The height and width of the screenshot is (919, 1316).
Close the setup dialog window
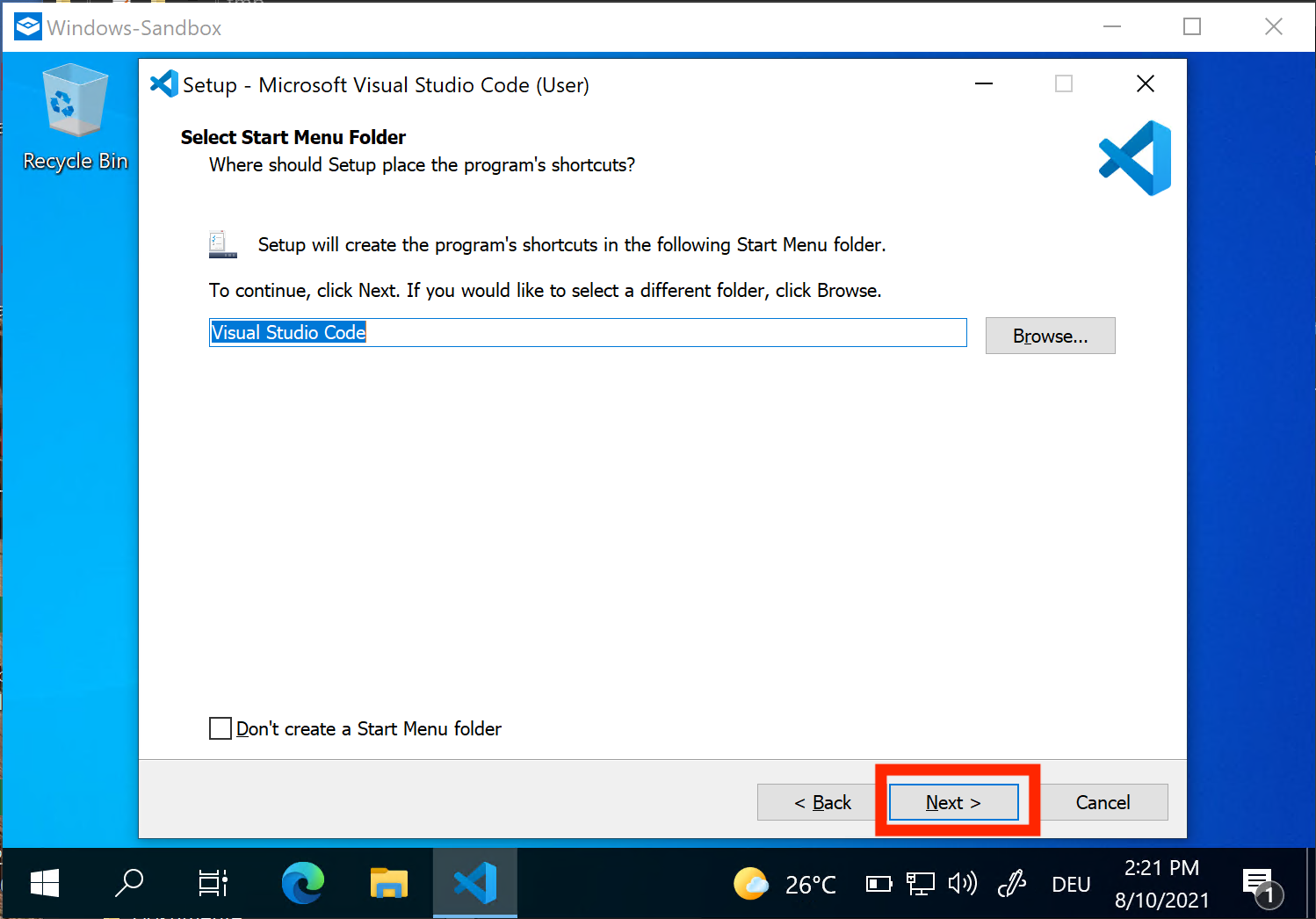pos(1146,84)
